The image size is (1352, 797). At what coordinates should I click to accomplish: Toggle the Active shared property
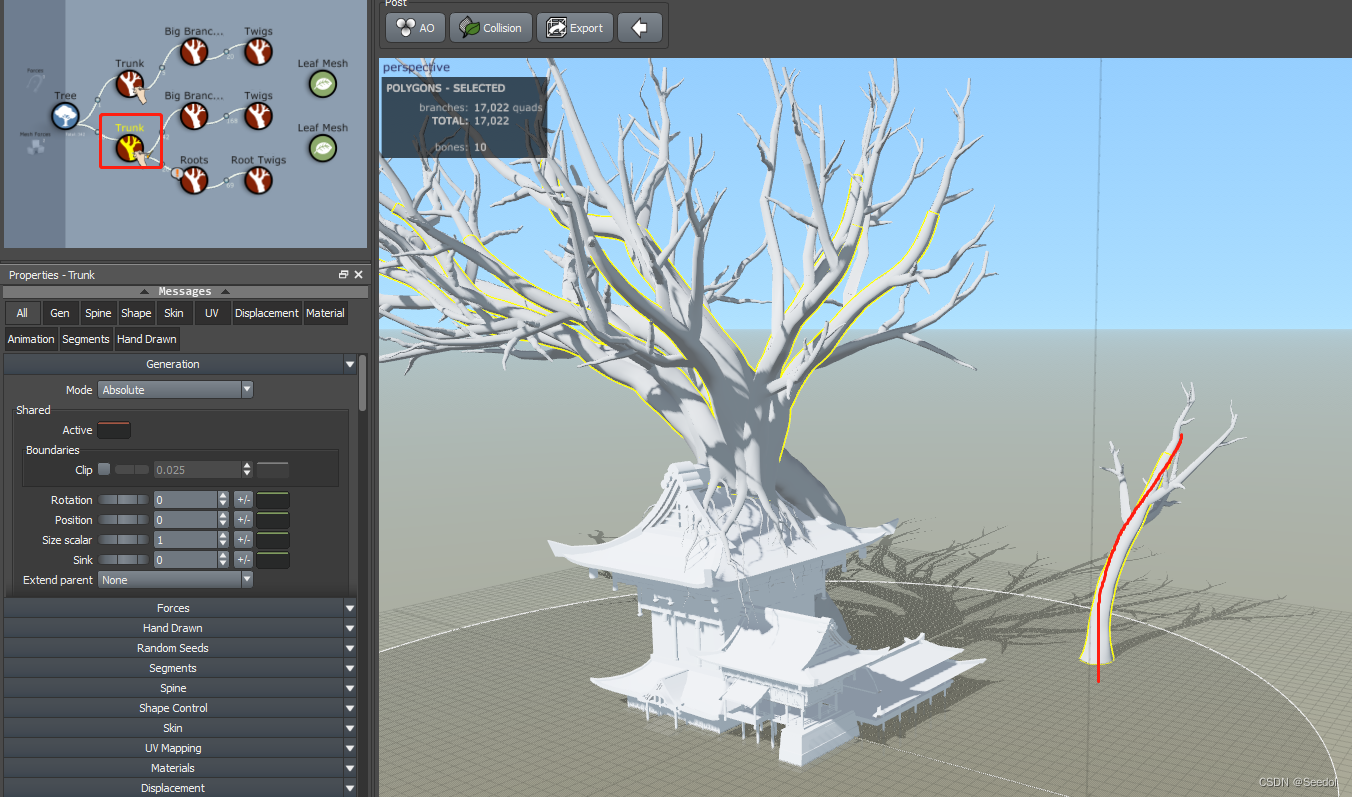point(113,429)
